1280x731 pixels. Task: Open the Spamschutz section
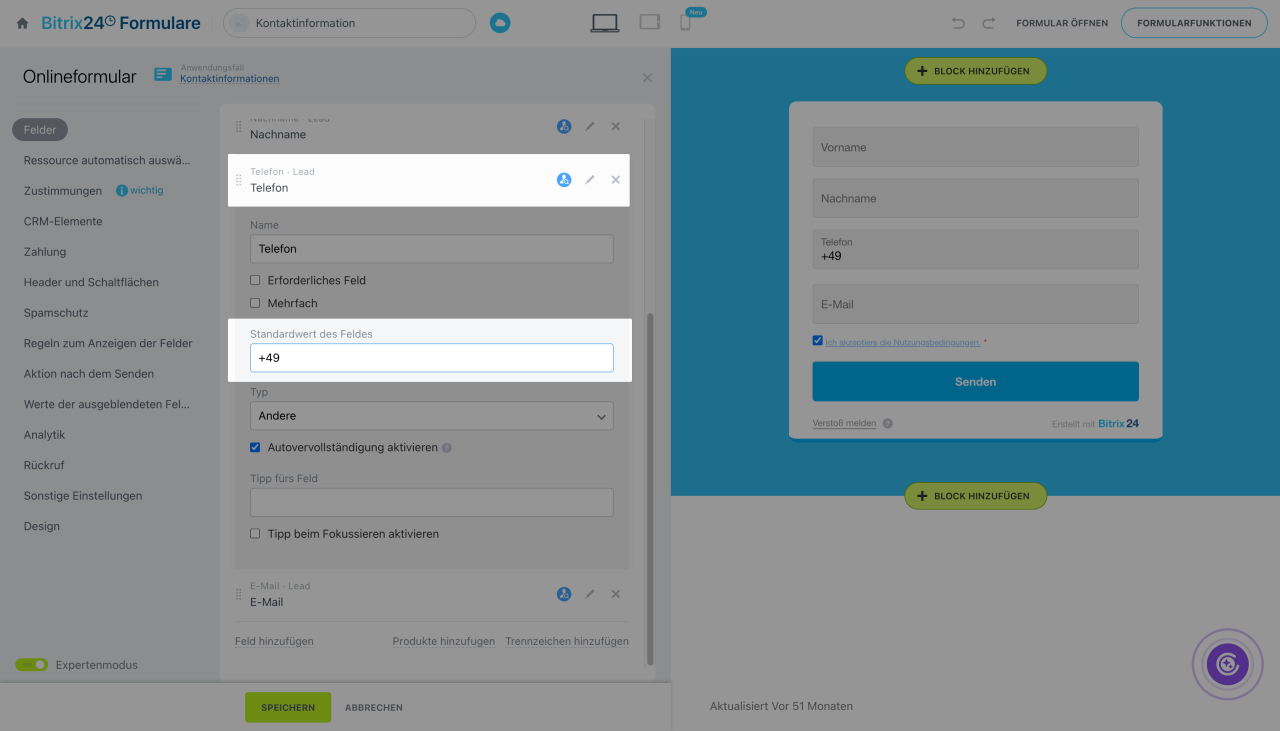pyautogui.click(x=56, y=313)
